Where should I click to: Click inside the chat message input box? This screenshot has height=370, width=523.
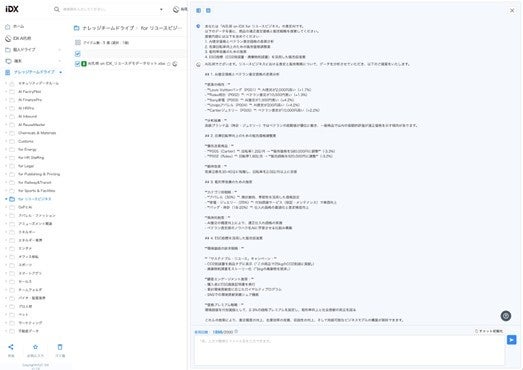tap(349, 350)
